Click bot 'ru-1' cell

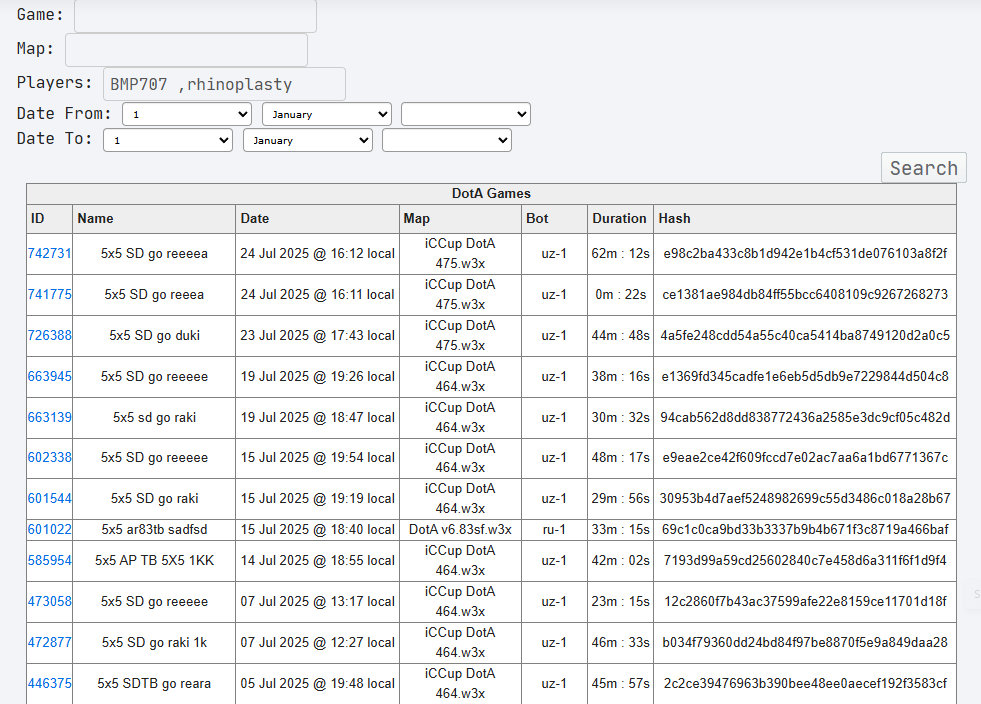tap(554, 529)
